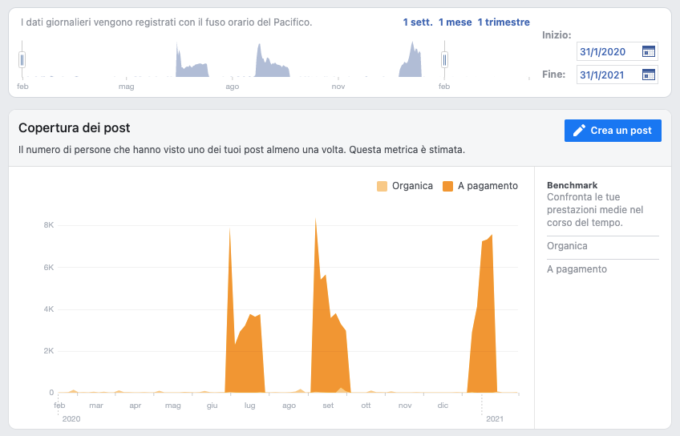The image size is (680, 436).
Task: Toggle the Organica series via legend label
Action: [411, 186]
